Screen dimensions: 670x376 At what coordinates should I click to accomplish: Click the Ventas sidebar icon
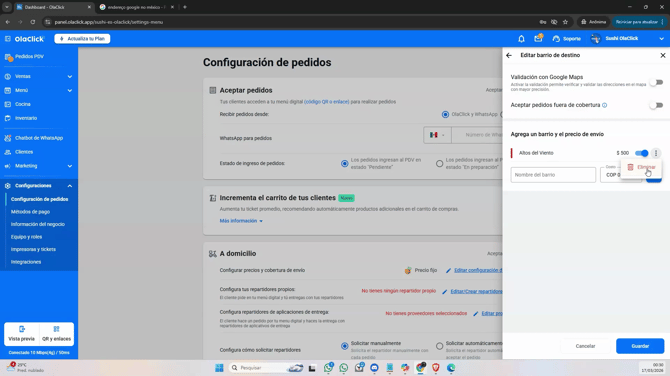[8, 76]
